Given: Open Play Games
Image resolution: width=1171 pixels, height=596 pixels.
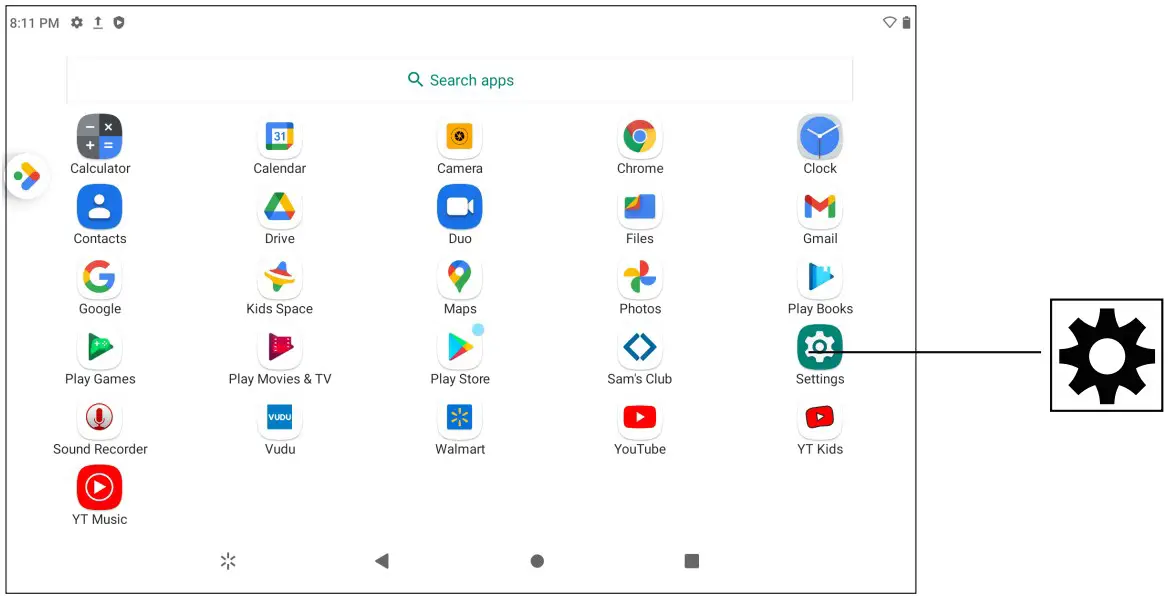Looking at the screenshot, I should 99,348.
